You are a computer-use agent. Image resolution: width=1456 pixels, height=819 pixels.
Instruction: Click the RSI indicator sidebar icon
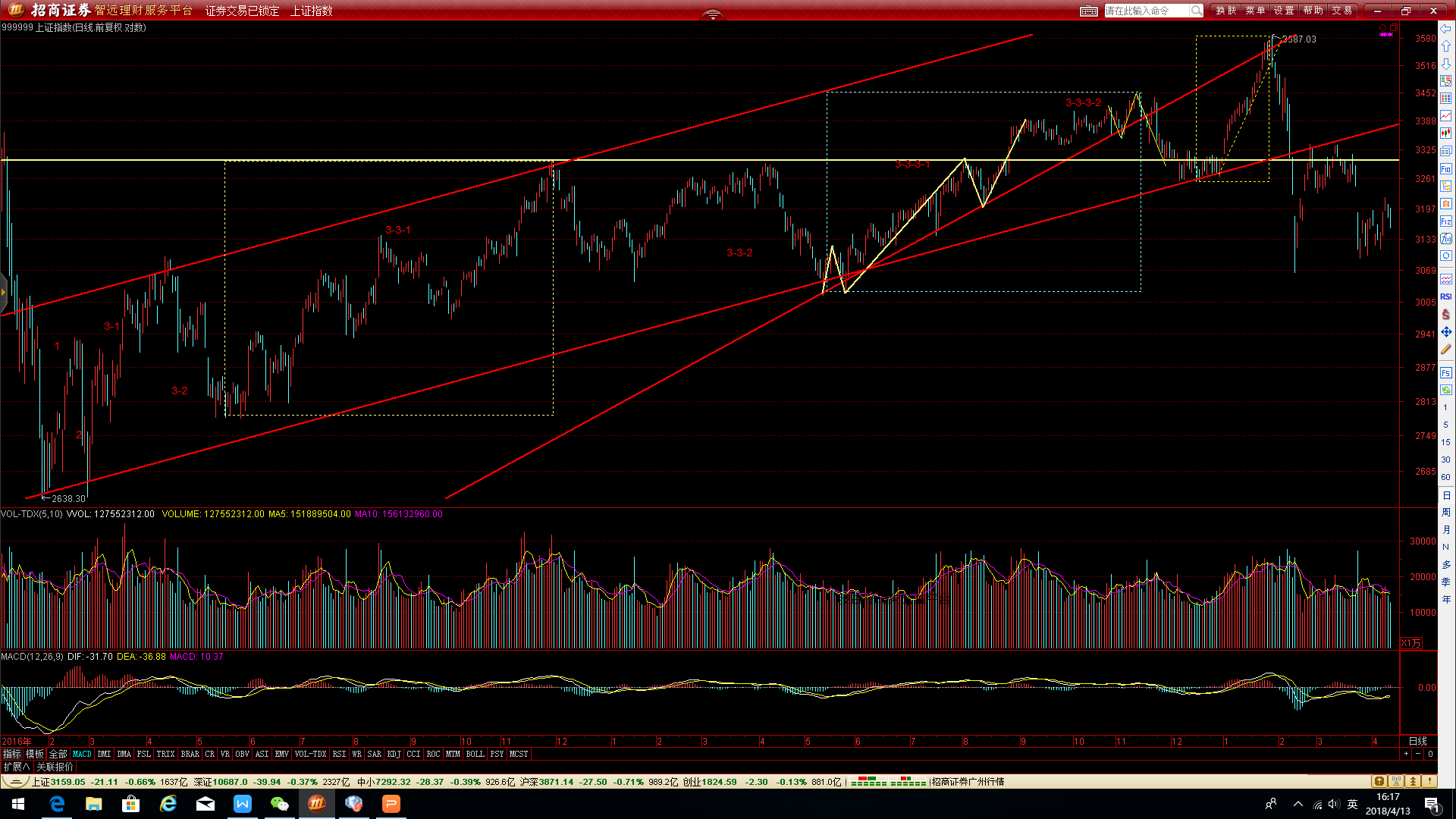pos(1446,297)
